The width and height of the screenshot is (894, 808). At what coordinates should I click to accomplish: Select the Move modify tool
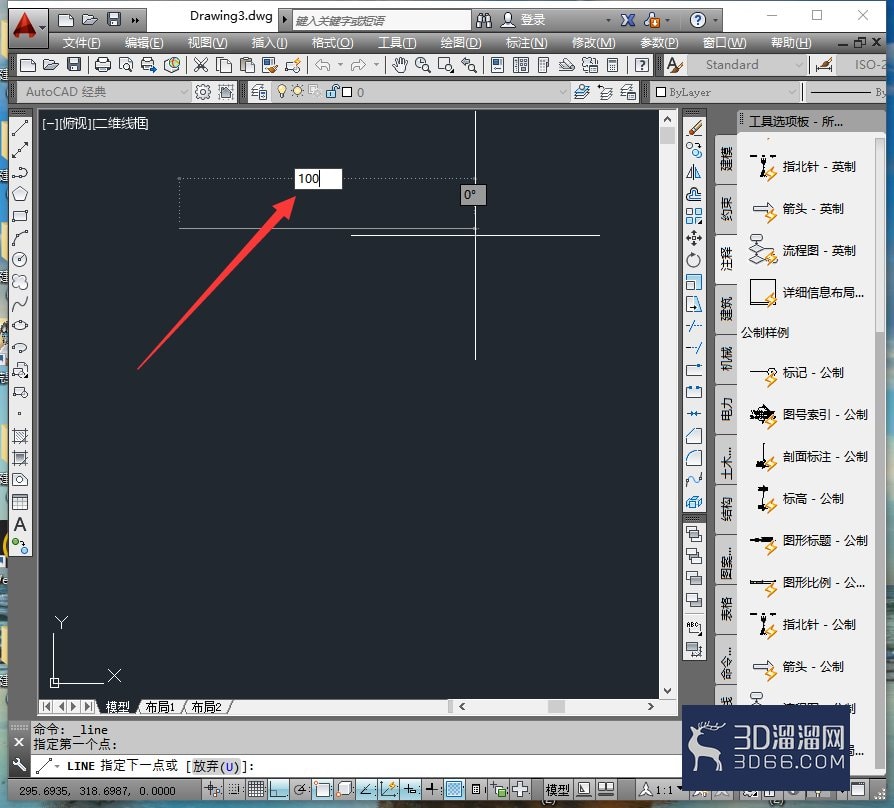694,238
